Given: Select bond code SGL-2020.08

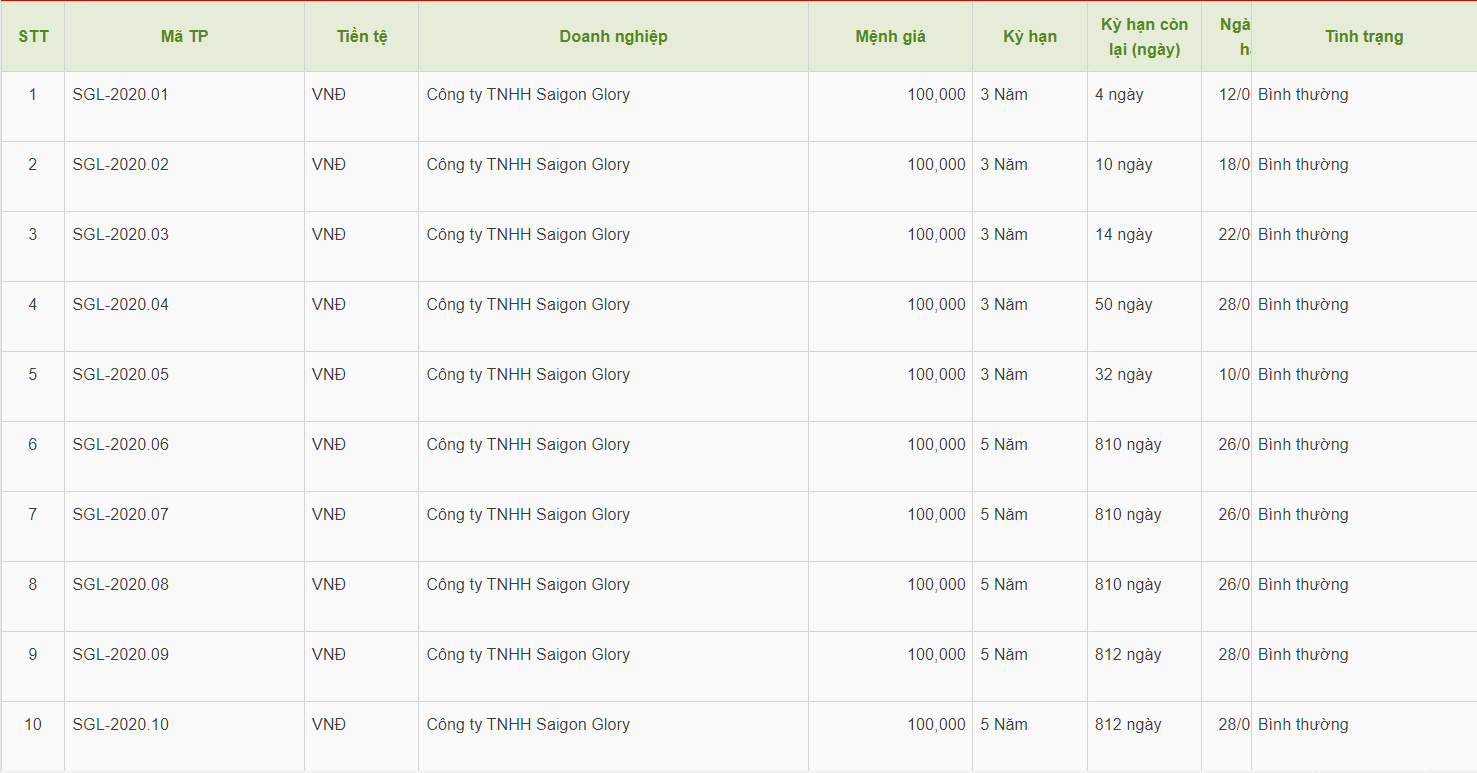Looking at the screenshot, I should [120, 585].
